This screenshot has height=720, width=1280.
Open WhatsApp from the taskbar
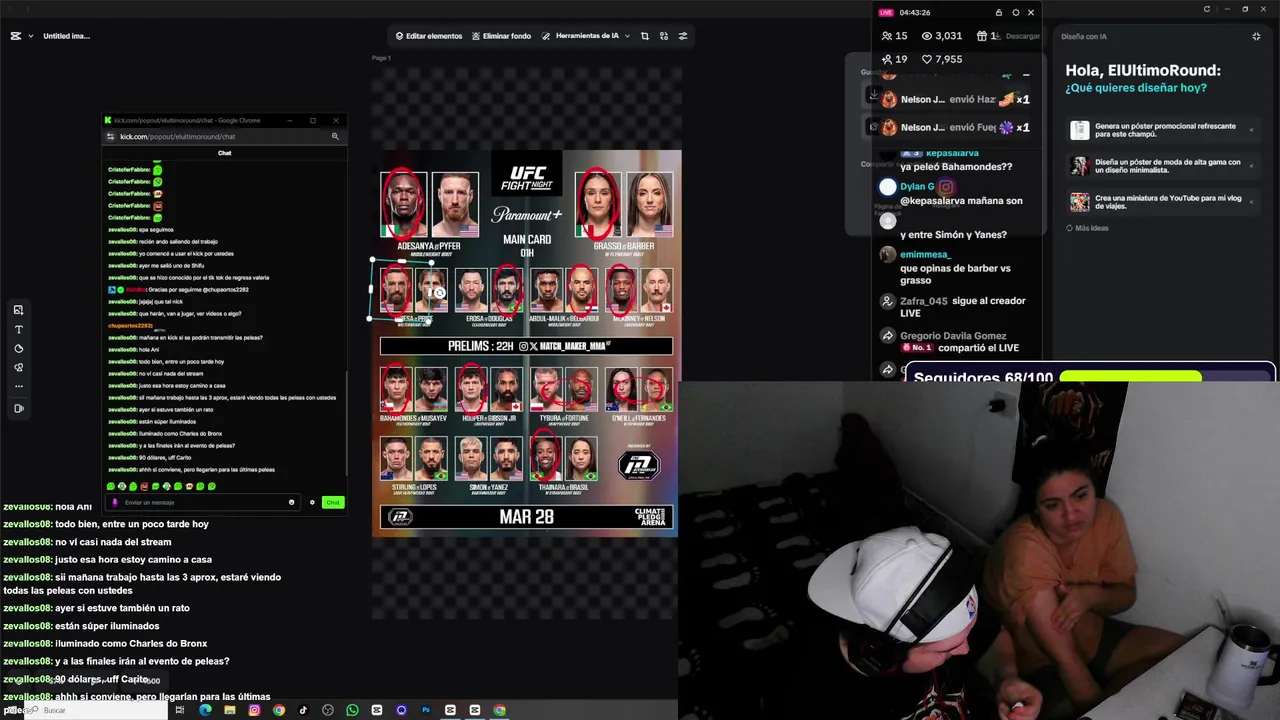(352, 710)
